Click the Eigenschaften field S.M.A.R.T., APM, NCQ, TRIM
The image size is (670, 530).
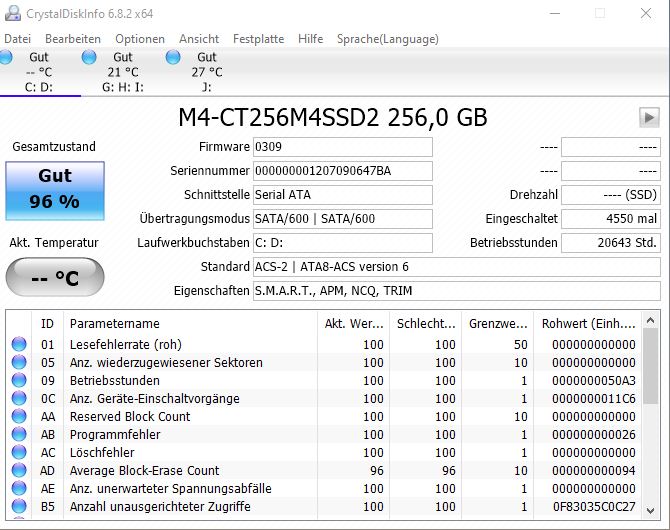[457, 291]
